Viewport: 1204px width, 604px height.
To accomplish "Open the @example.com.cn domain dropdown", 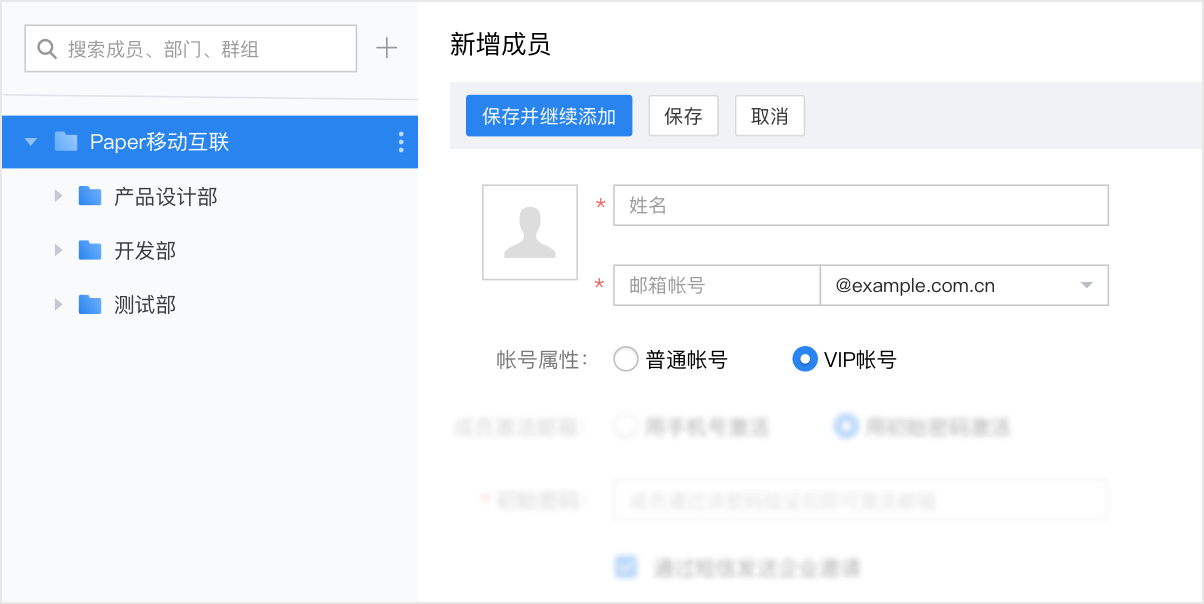I will pyautogui.click(x=1086, y=285).
